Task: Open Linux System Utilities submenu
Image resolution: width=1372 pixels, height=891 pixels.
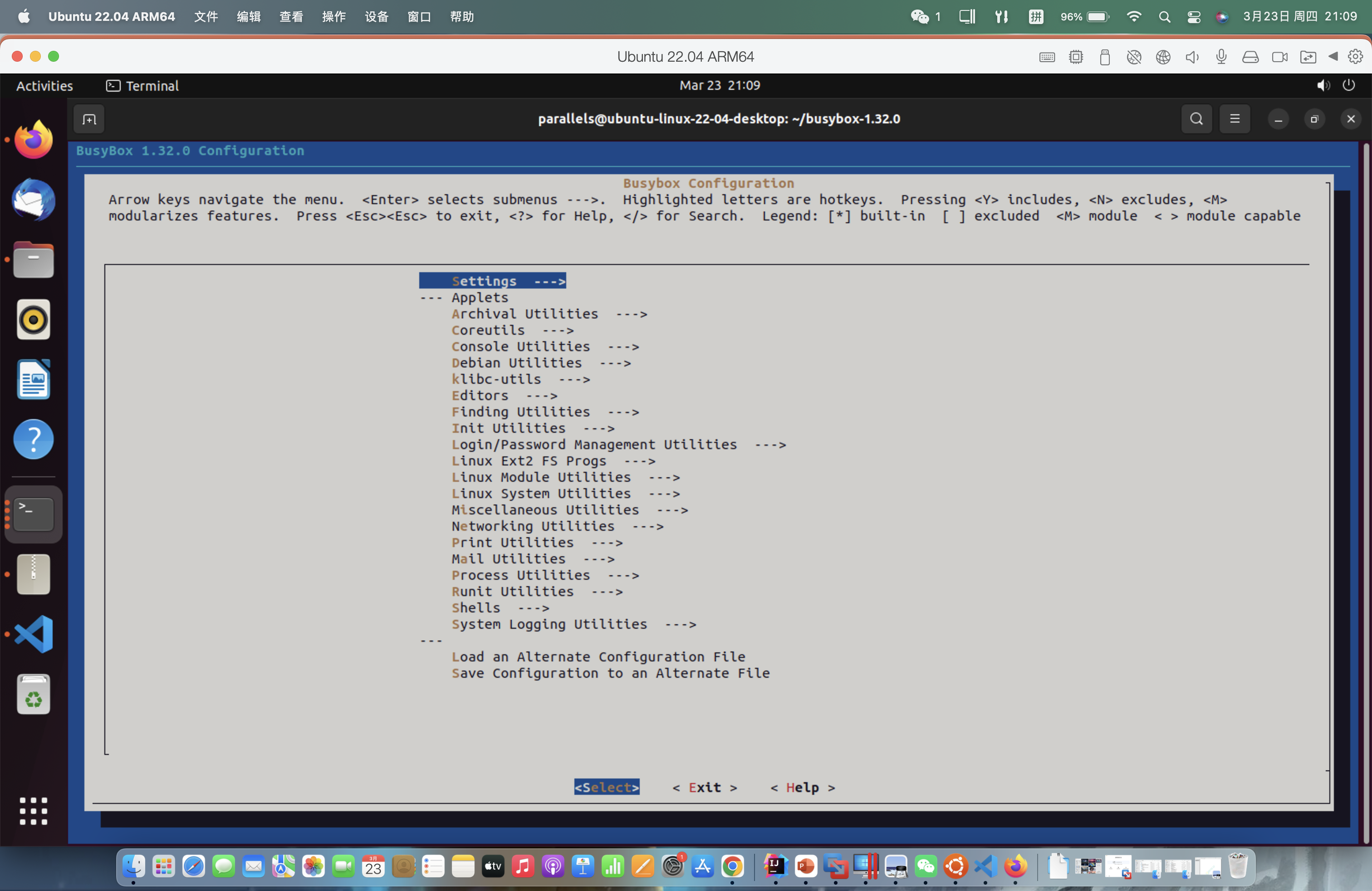Action: point(565,493)
